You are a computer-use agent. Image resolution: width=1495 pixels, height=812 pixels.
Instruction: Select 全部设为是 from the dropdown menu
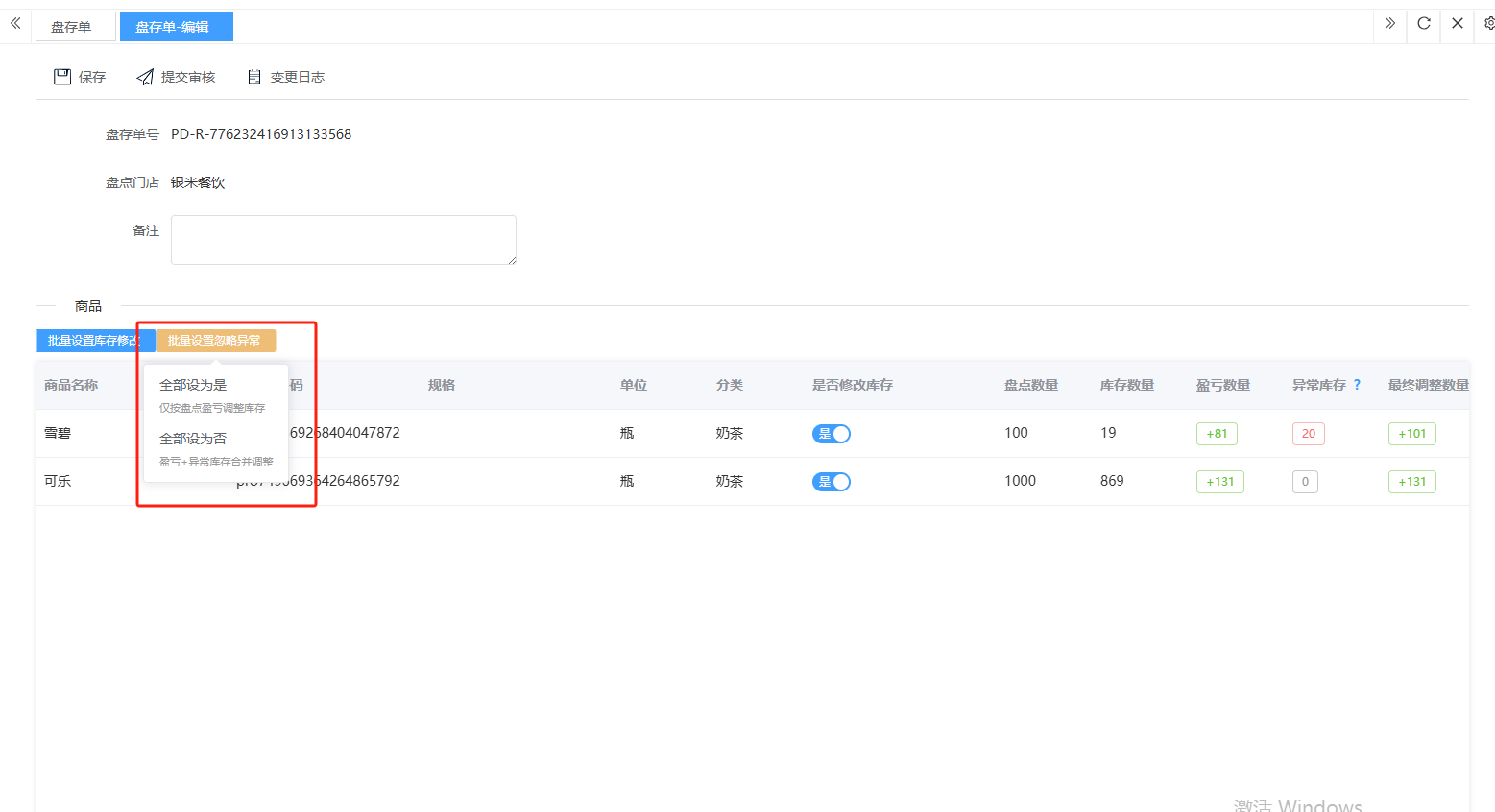(193, 385)
